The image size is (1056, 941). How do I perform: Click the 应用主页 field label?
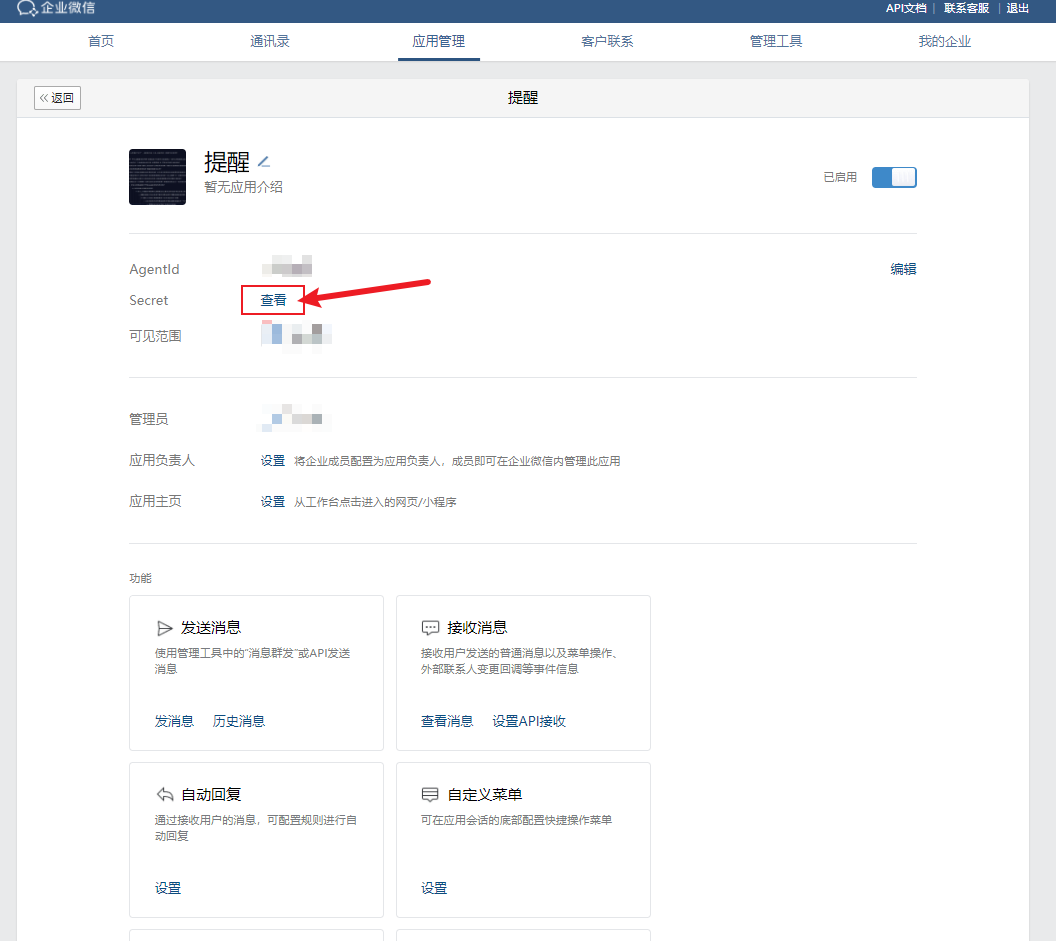tap(156, 501)
